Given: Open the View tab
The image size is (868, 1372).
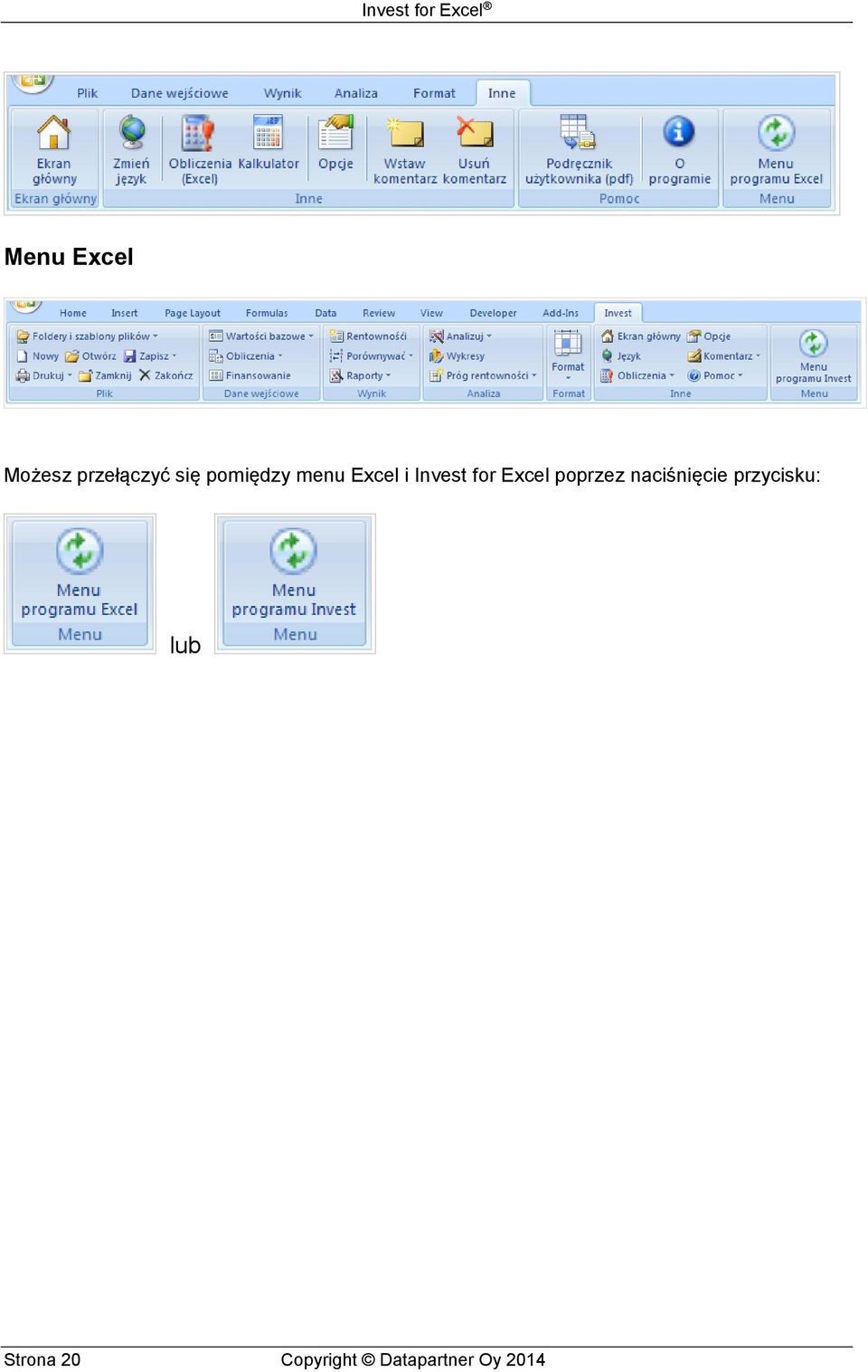Looking at the screenshot, I should pyautogui.click(x=431, y=313).
